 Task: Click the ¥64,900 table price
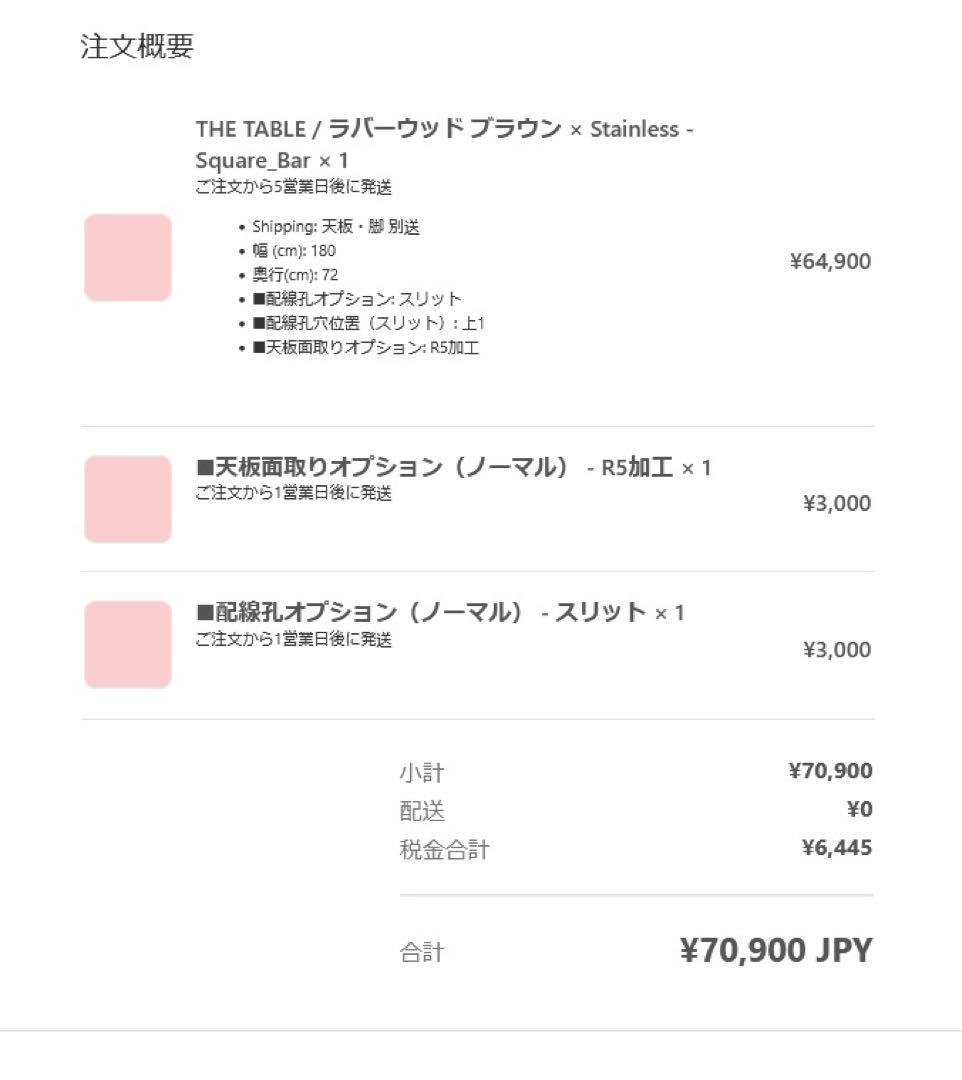pos(830,262)
